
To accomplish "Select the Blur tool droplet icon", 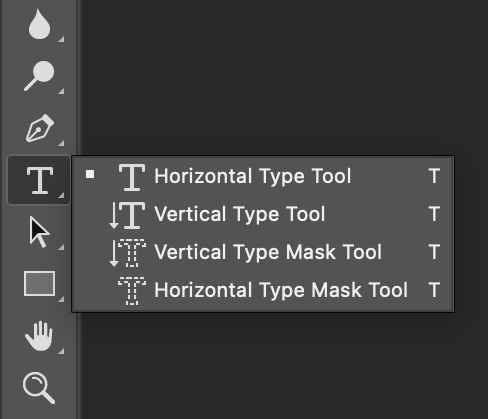I will 39,24.
